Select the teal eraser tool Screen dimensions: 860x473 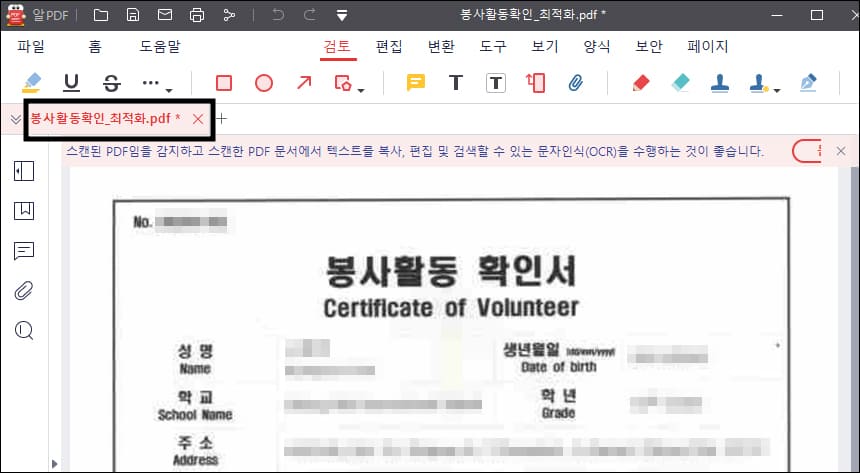tap(680, 83)
